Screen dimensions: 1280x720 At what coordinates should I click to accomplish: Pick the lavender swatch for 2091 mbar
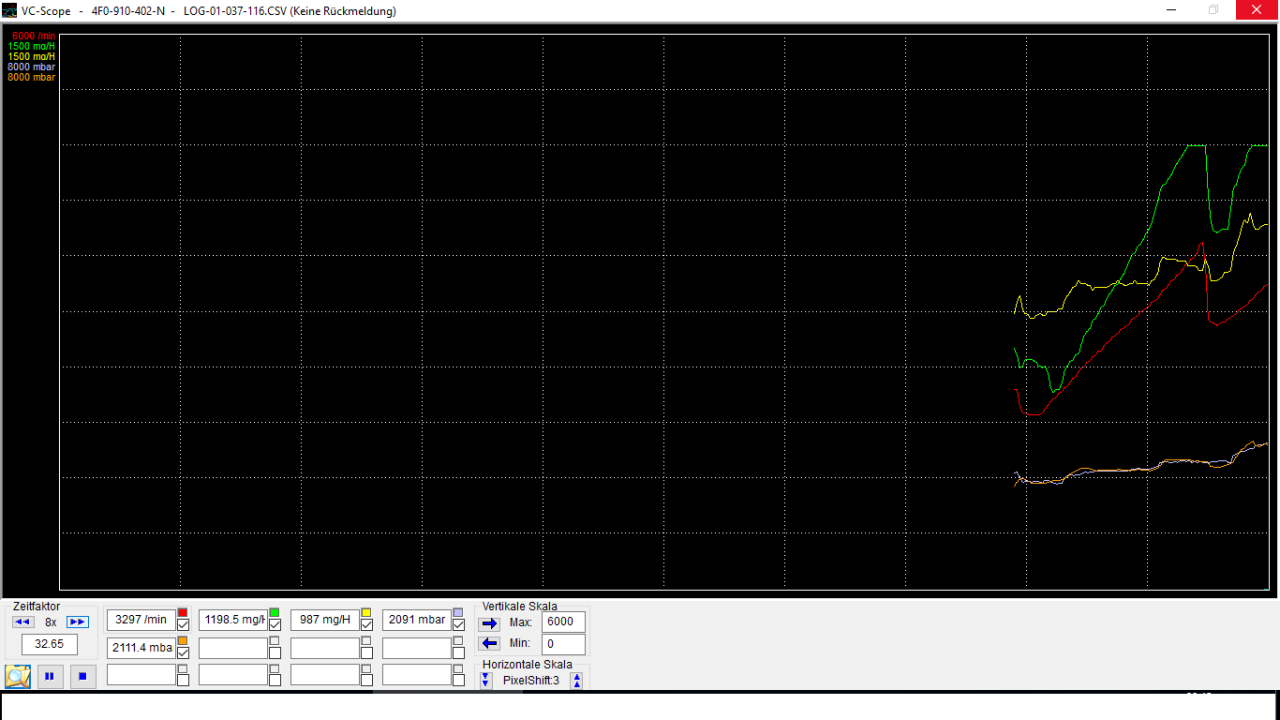pos(458,612)
